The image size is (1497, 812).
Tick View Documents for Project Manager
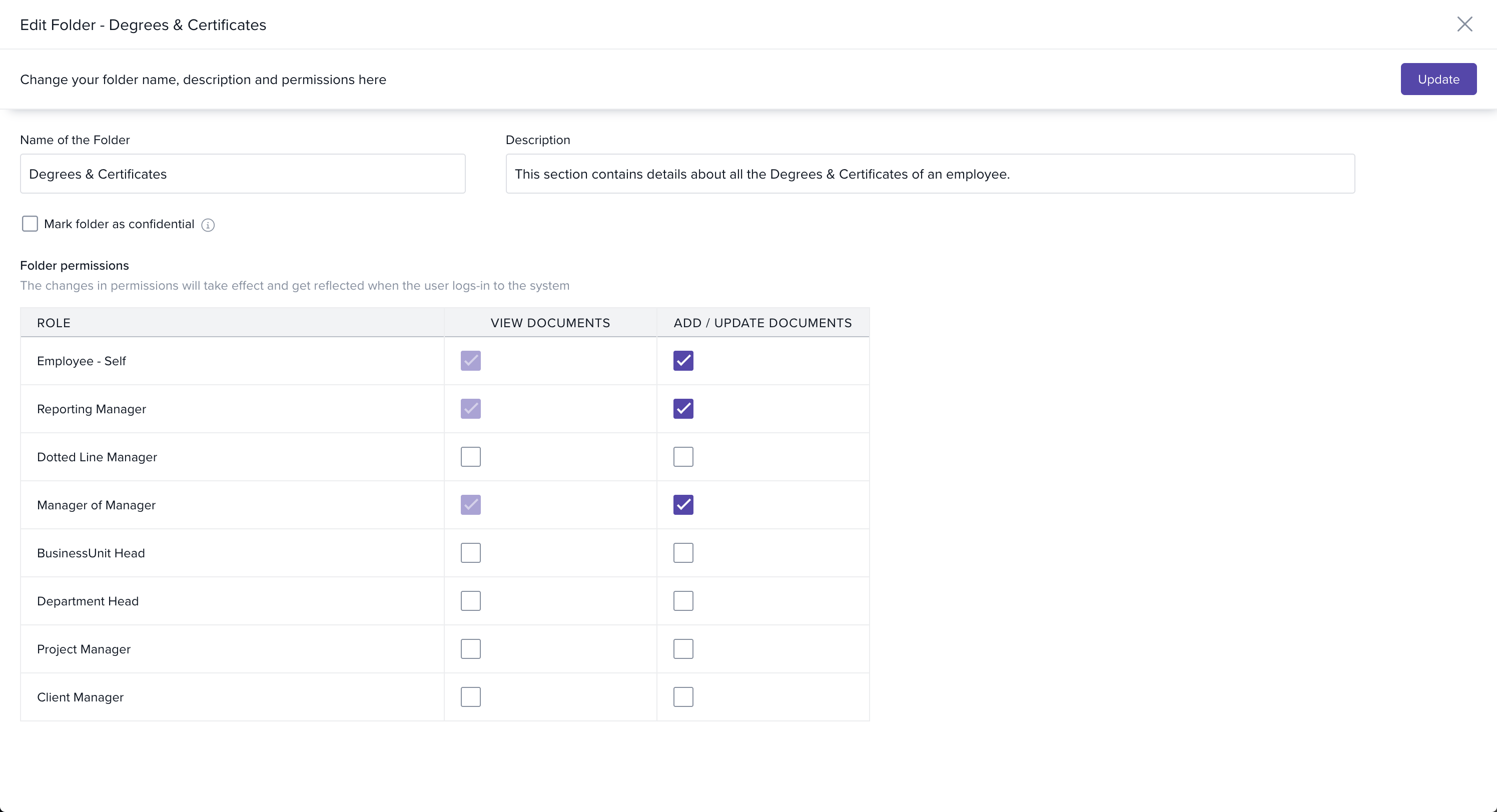click(x=470, y=649)
